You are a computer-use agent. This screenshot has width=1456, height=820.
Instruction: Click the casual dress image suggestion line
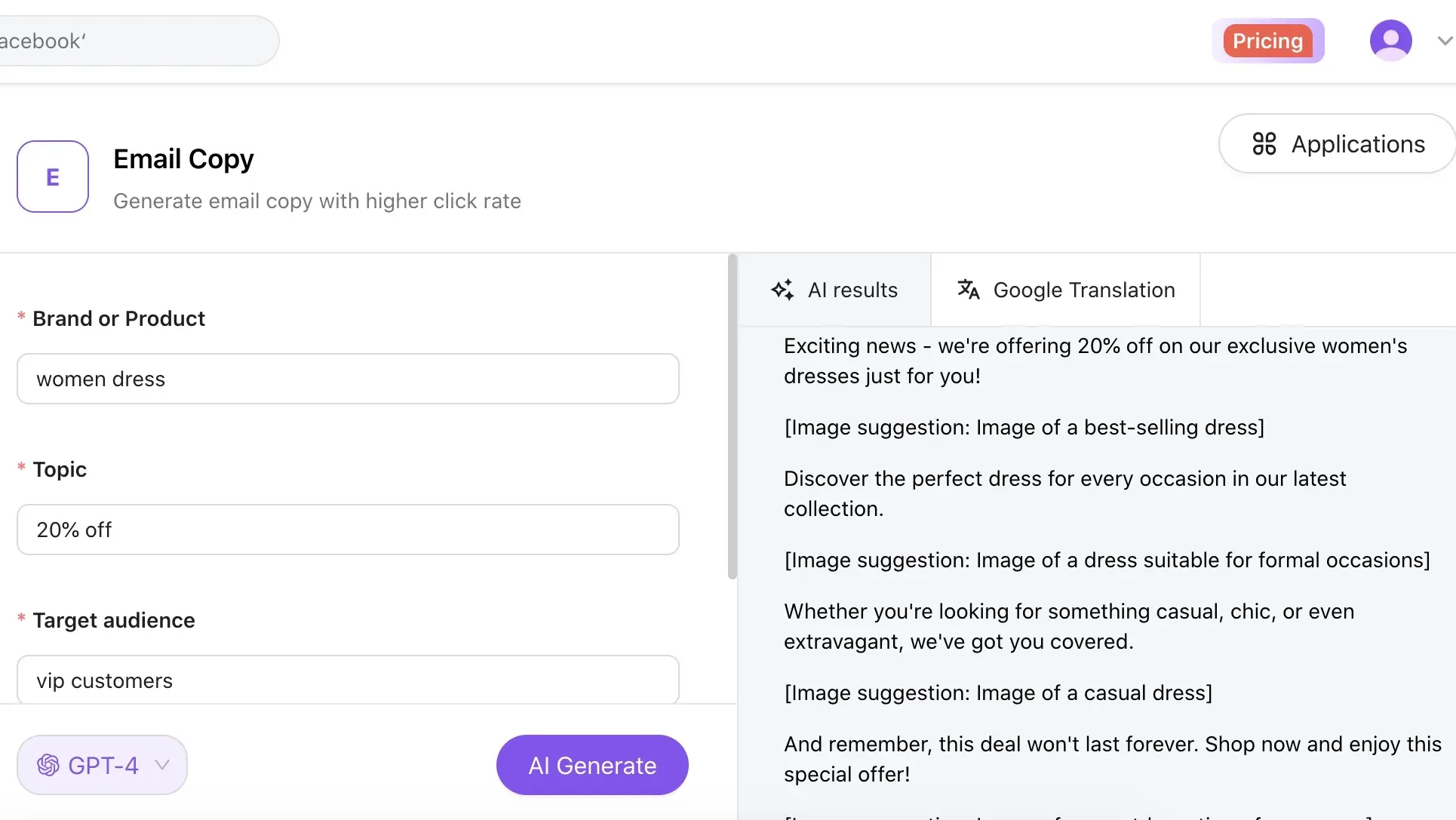click(x=997, y=693)
